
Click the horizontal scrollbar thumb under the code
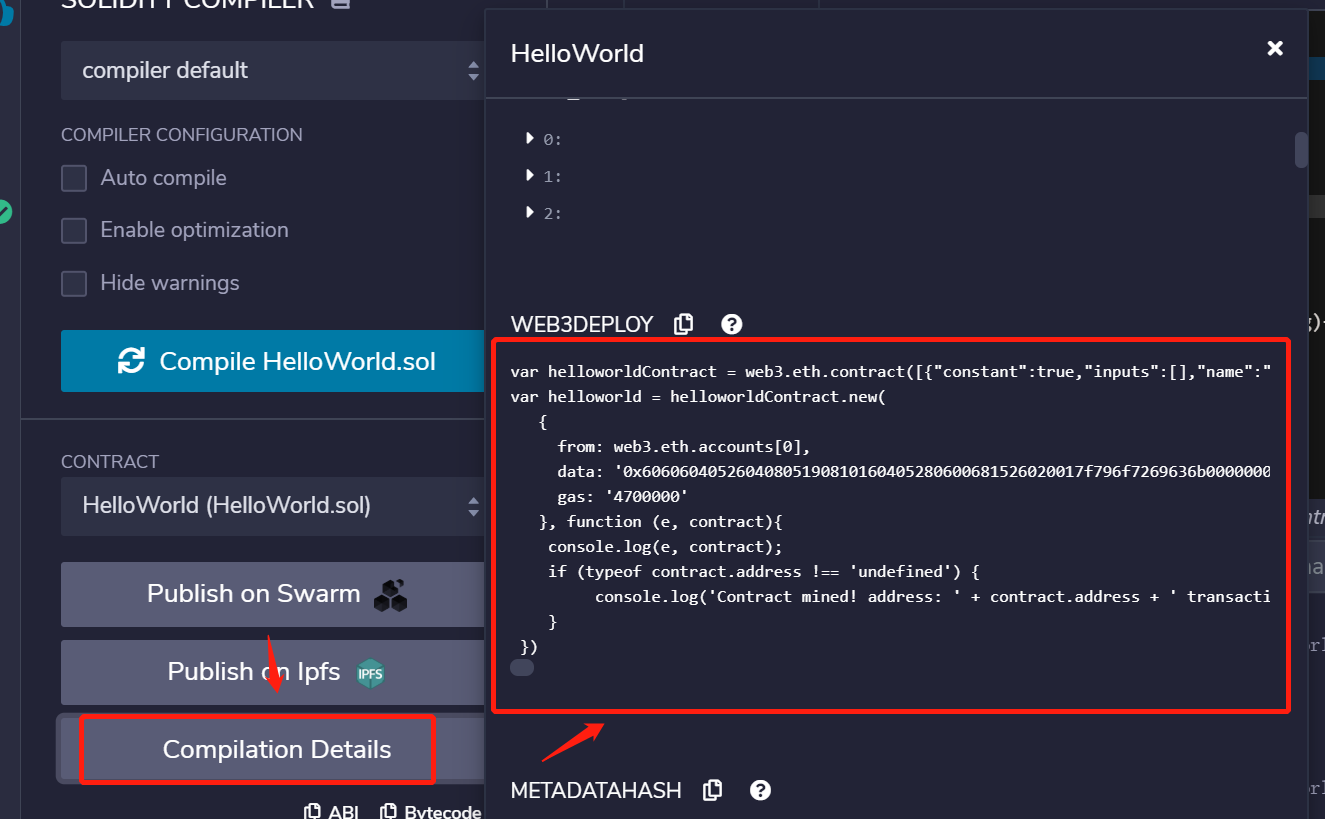coord(522,667)
